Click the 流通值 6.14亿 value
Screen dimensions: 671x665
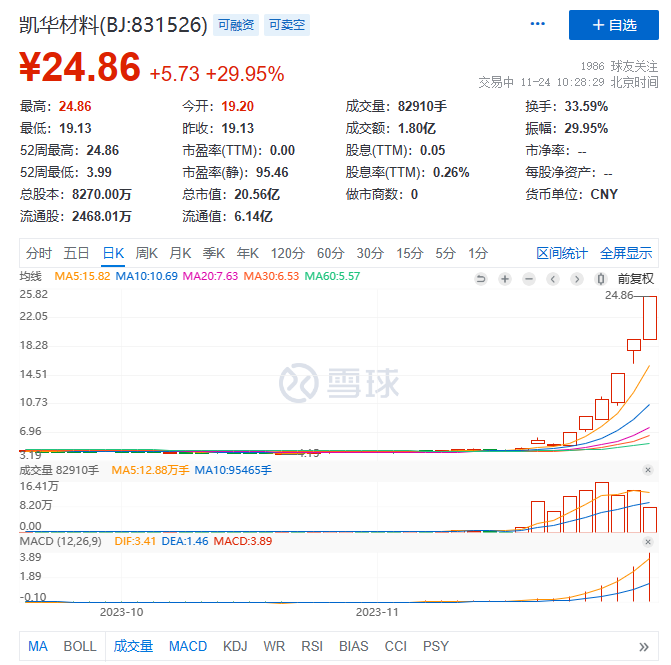click(253, 217)
